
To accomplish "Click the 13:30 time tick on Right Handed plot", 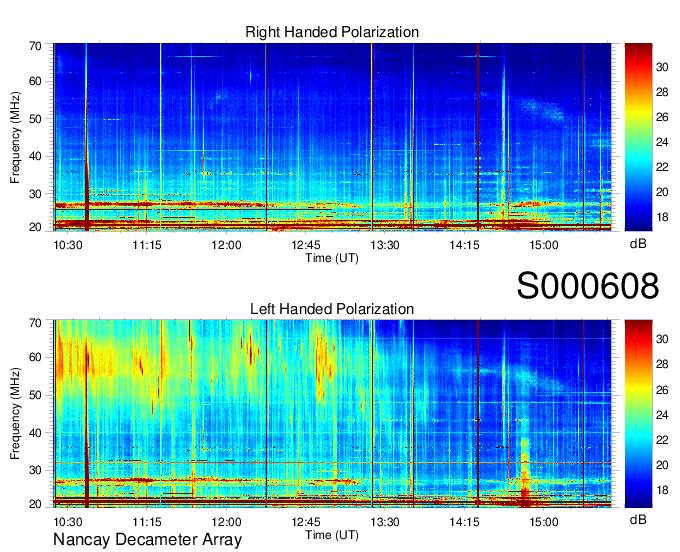I will coord(385,245).
